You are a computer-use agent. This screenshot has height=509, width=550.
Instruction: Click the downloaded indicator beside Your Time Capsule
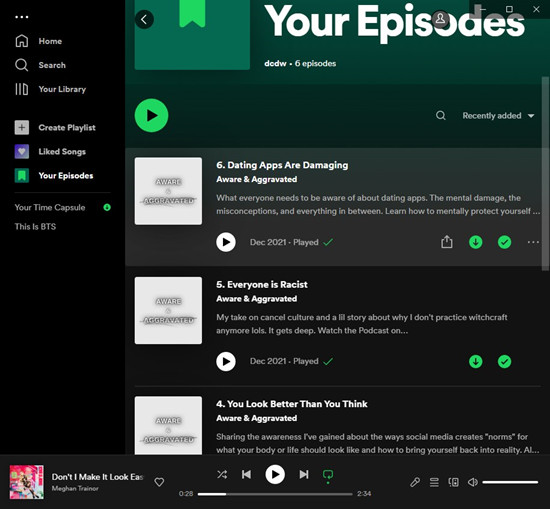tap(107, 207)
